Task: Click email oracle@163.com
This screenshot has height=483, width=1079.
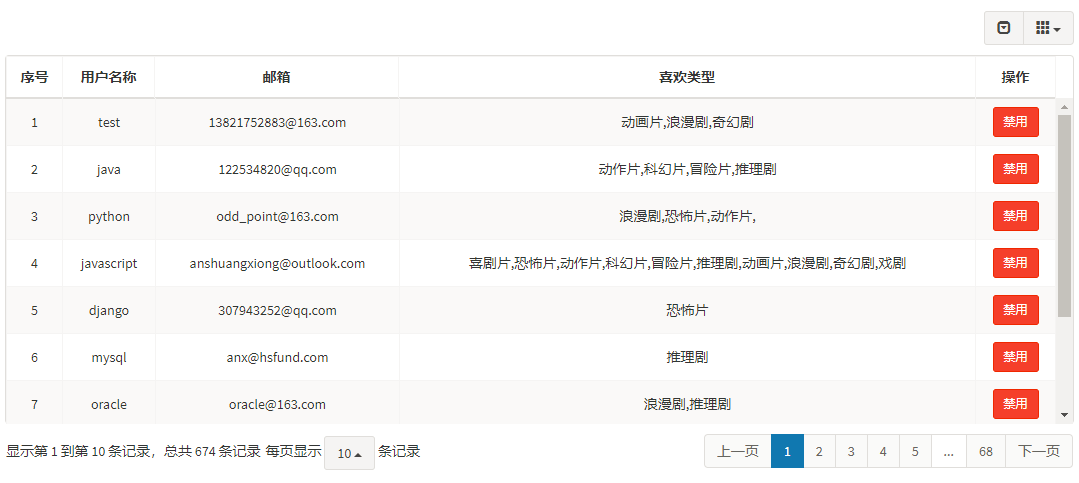Action: click(x=277, y=404)
